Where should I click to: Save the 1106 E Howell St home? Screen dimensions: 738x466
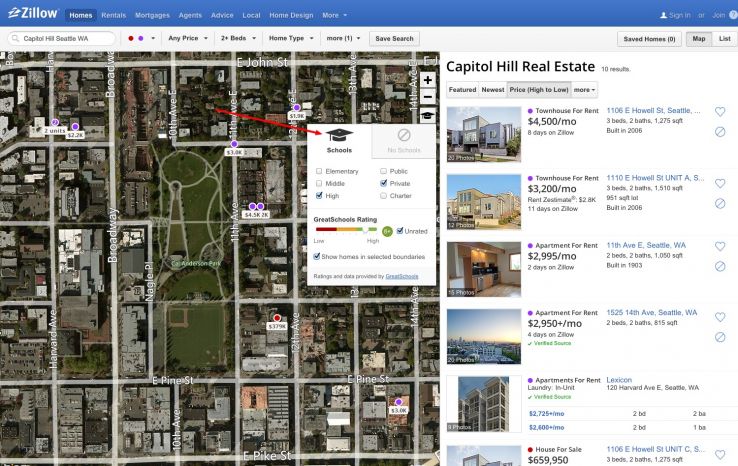point(720,112)
